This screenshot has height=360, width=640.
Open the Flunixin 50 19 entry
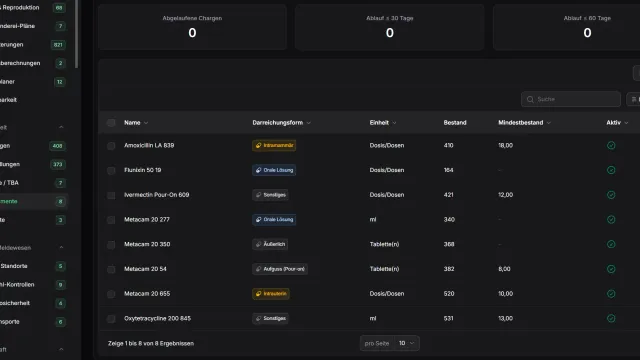pos(142,170)
